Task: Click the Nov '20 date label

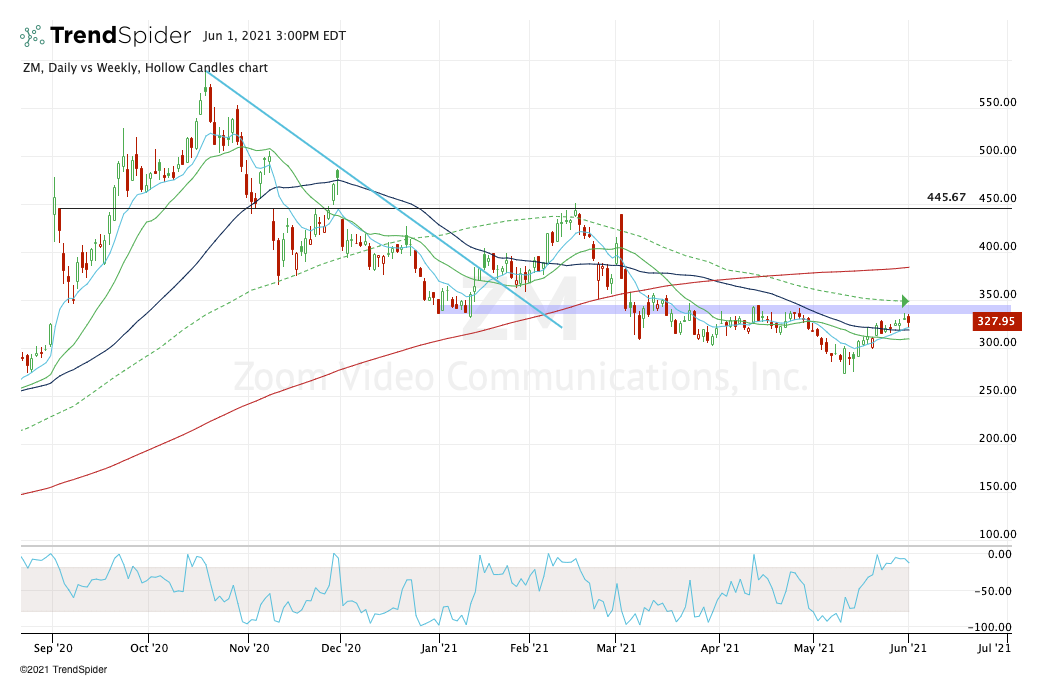Action: (249, 648)
